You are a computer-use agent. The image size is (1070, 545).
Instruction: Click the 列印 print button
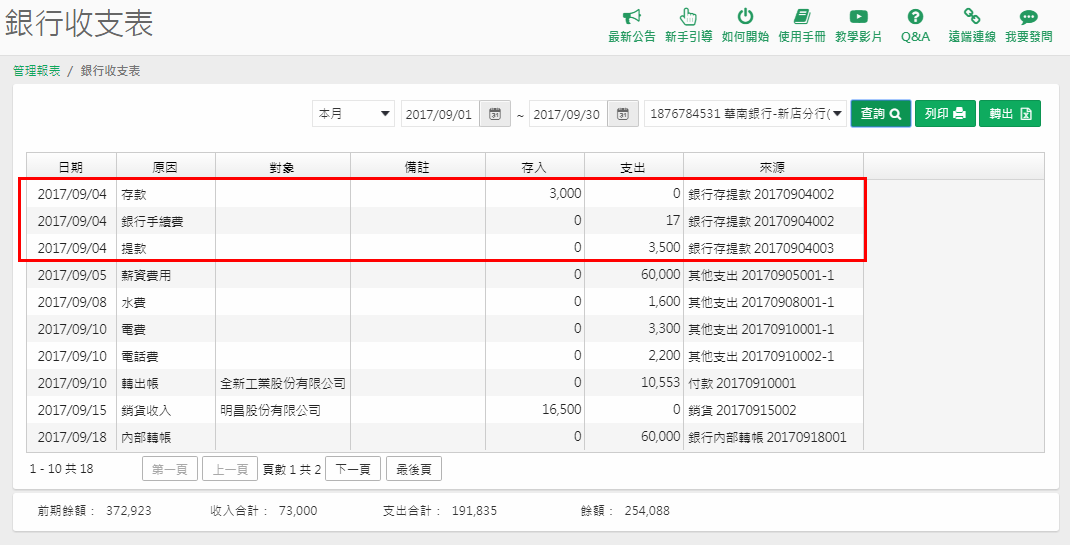(944, 114)
